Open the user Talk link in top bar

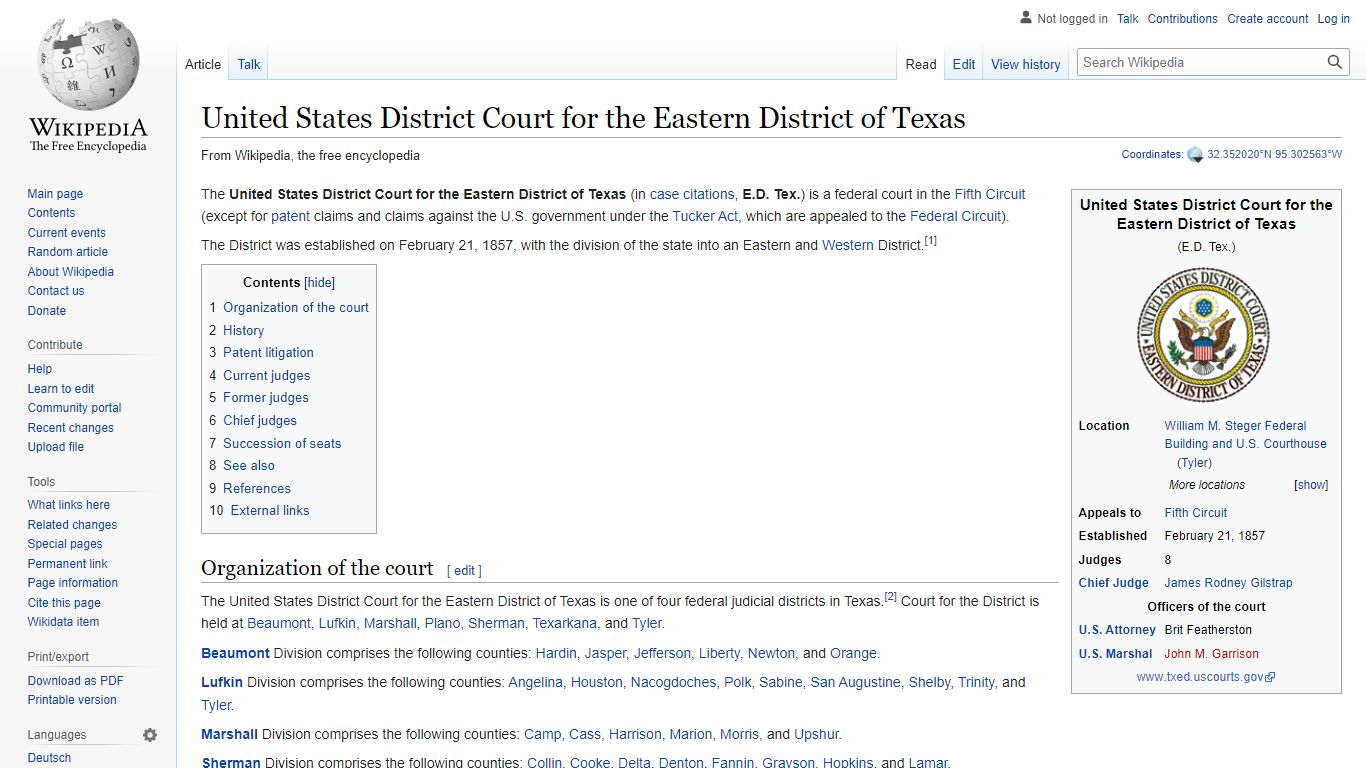1128,19
